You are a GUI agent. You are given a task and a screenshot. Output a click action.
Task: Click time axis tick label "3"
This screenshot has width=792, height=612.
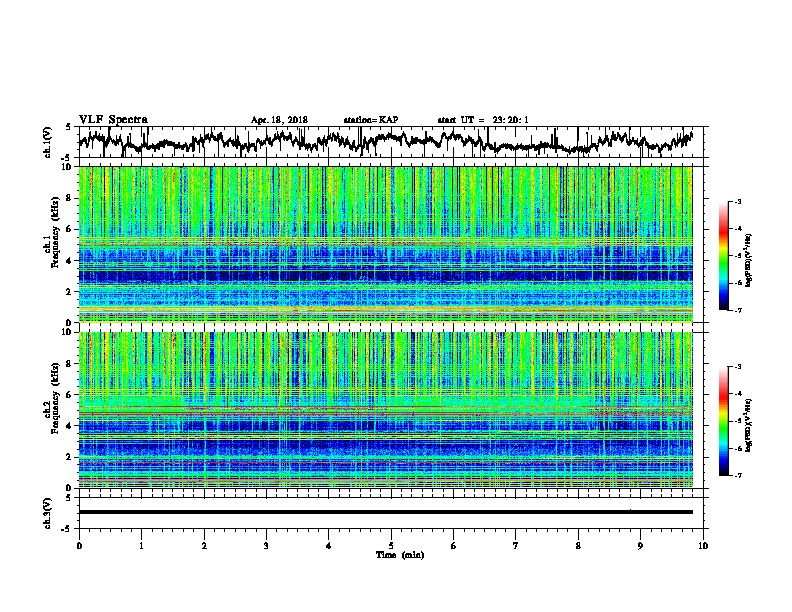tap(266, 546)
